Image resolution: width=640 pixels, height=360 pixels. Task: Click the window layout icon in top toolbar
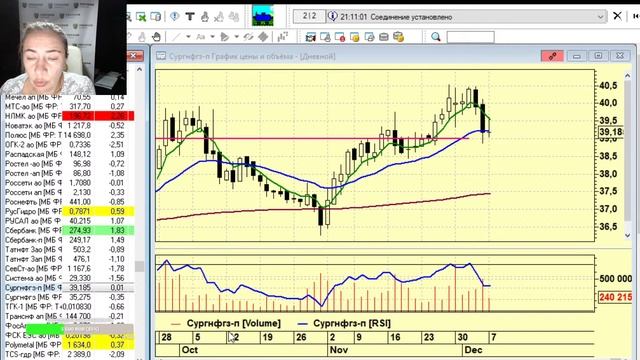click(x=156, y=17)
